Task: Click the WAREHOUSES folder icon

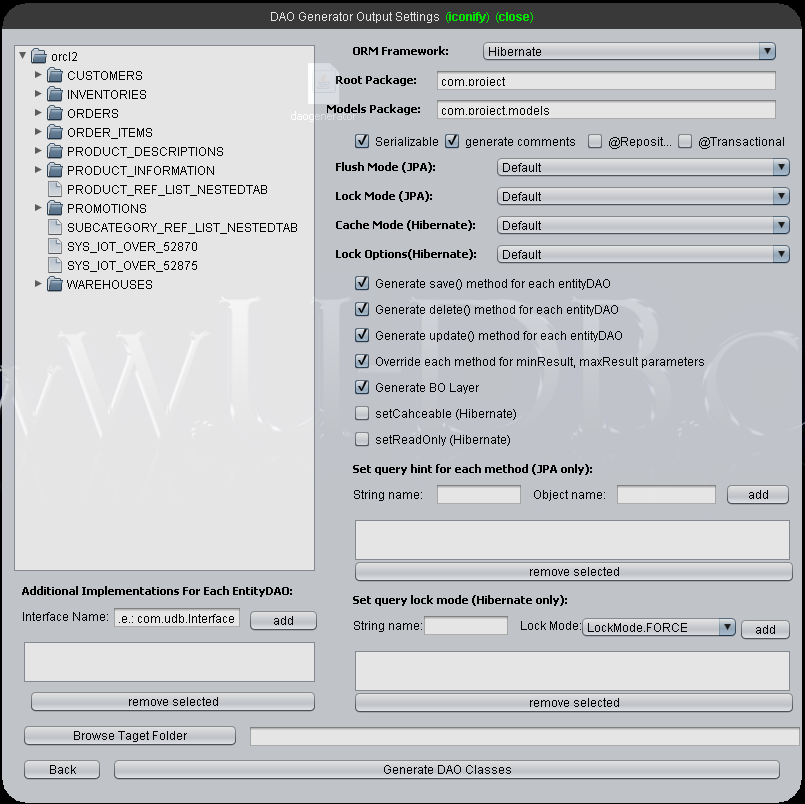Action: coord(54,284)
